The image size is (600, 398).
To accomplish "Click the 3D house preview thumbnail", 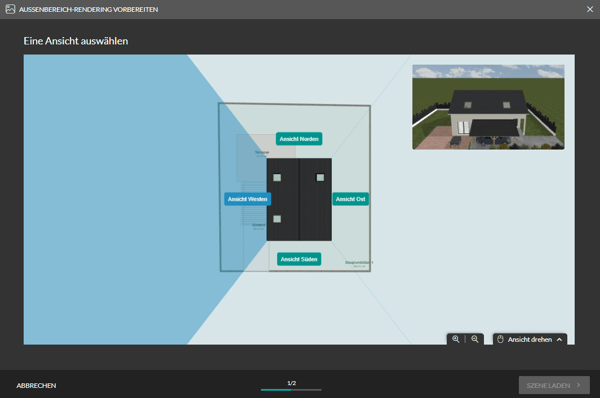I will tap(488, 107).
